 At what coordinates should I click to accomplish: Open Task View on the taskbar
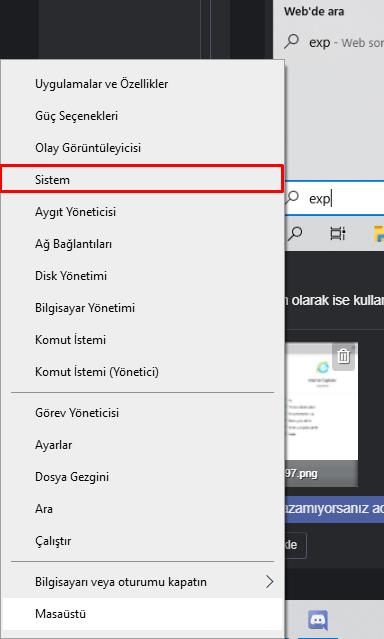(338, 234)
